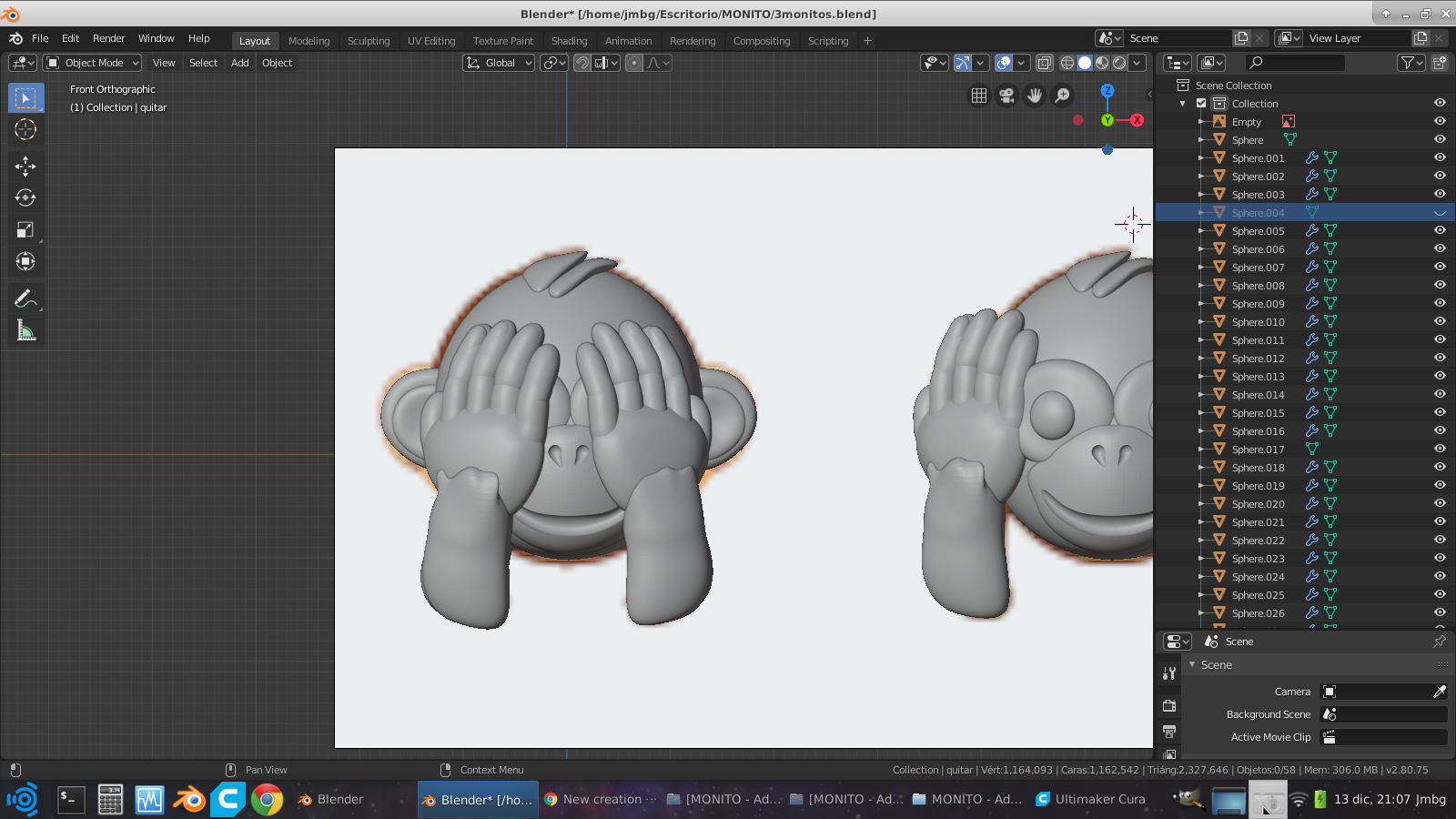Enable wireframe viewport shading
Image resolution: width=1456 pixels, height=819 pixels.
tap(1067, 63)
